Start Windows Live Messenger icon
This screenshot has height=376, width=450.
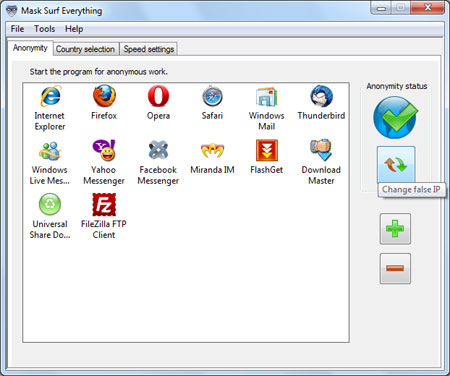pos(50,151)
